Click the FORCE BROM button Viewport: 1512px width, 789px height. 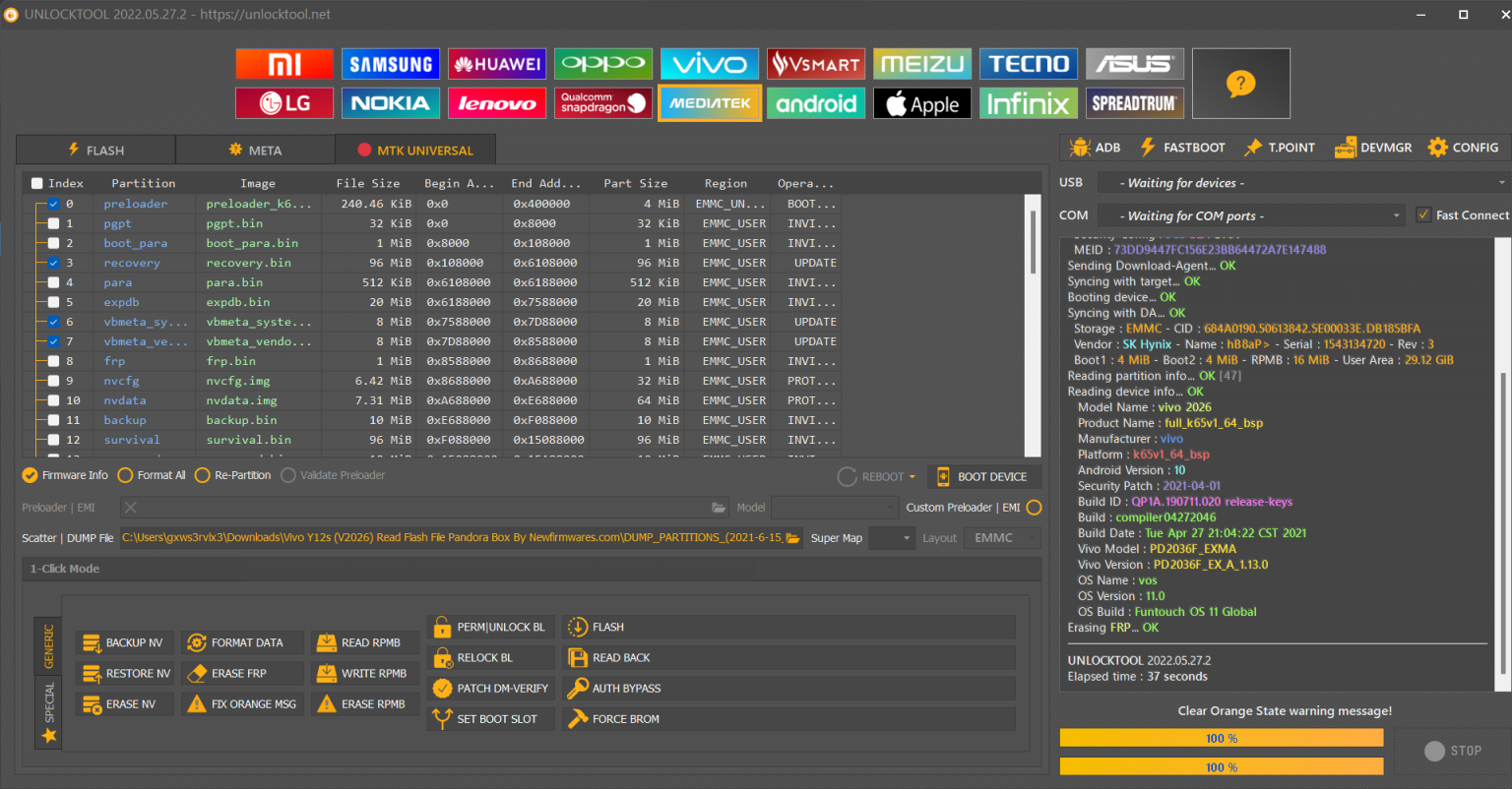pos(788,718)
